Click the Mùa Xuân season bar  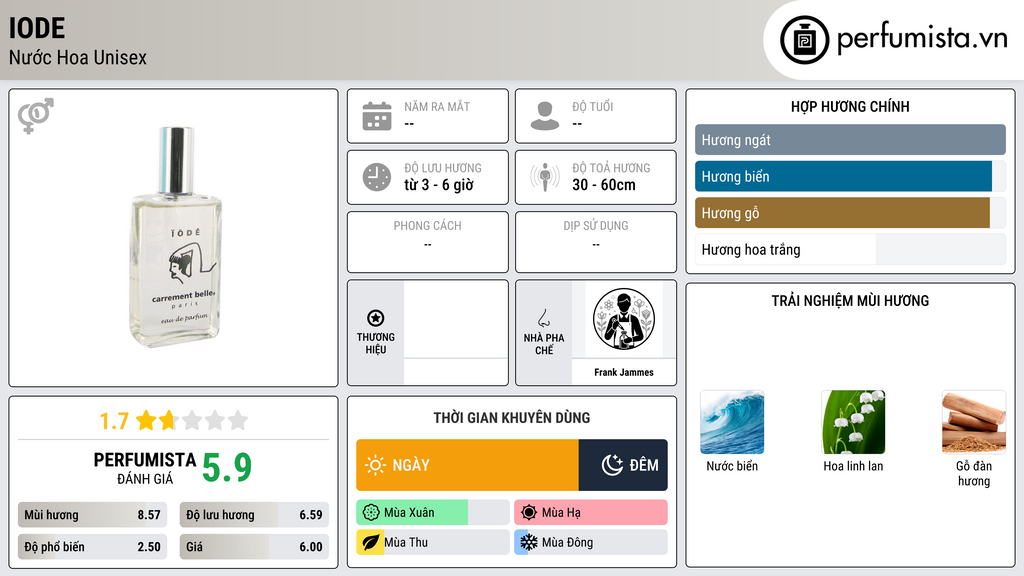[x=433, y=513]
